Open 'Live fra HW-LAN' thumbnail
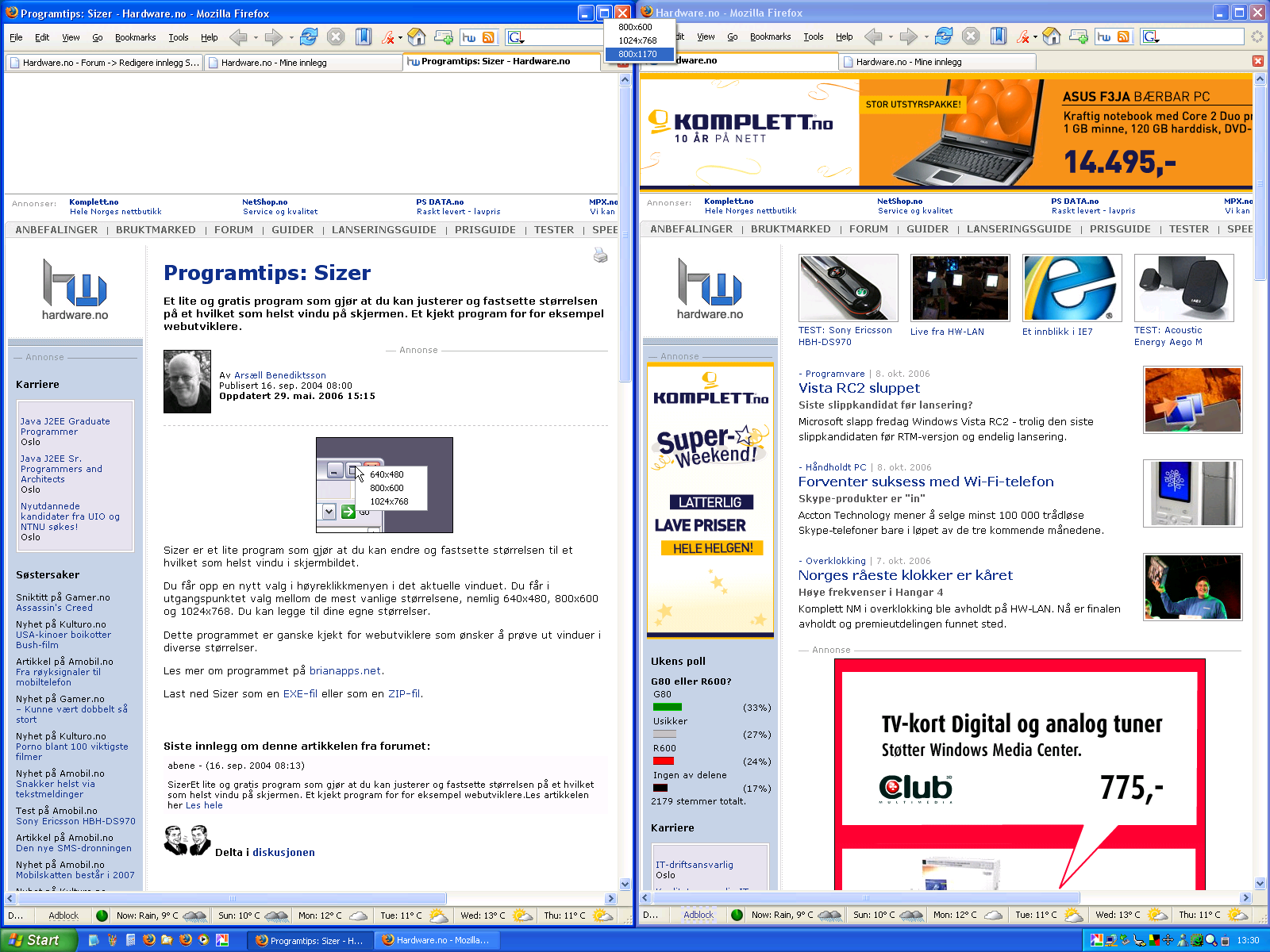 (x=960, y=287)
